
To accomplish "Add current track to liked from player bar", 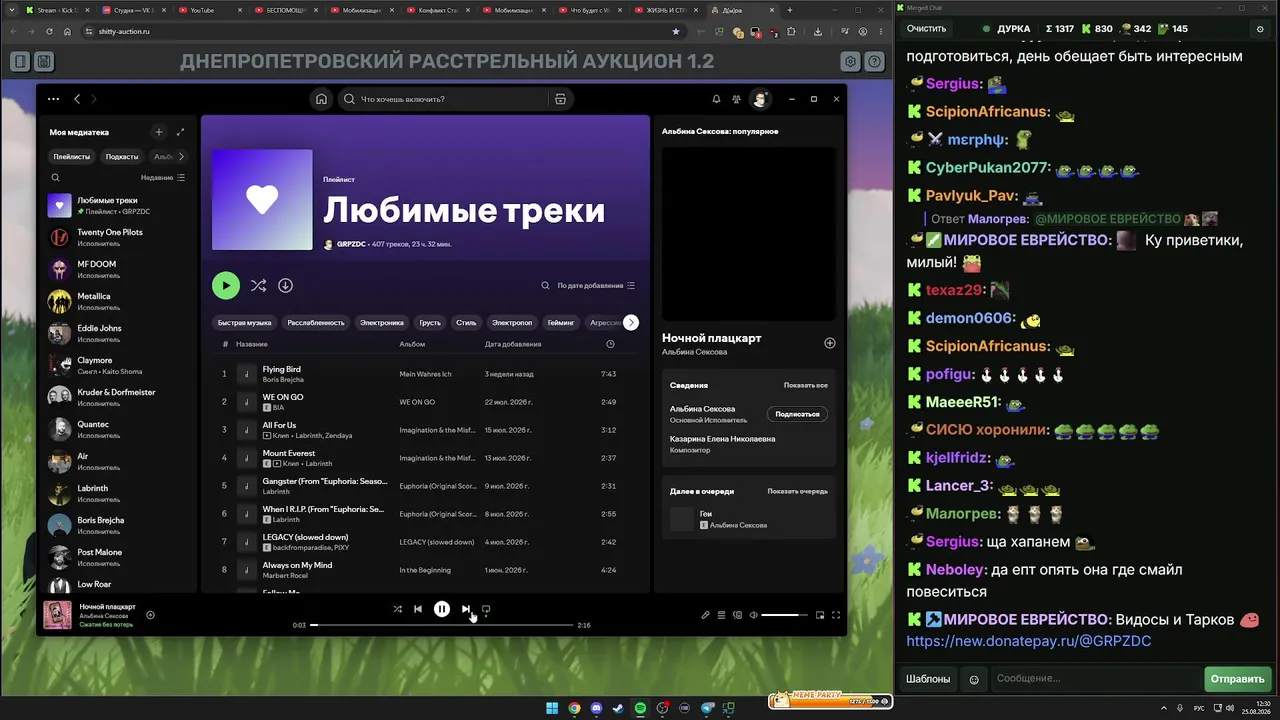I will 150,615.
